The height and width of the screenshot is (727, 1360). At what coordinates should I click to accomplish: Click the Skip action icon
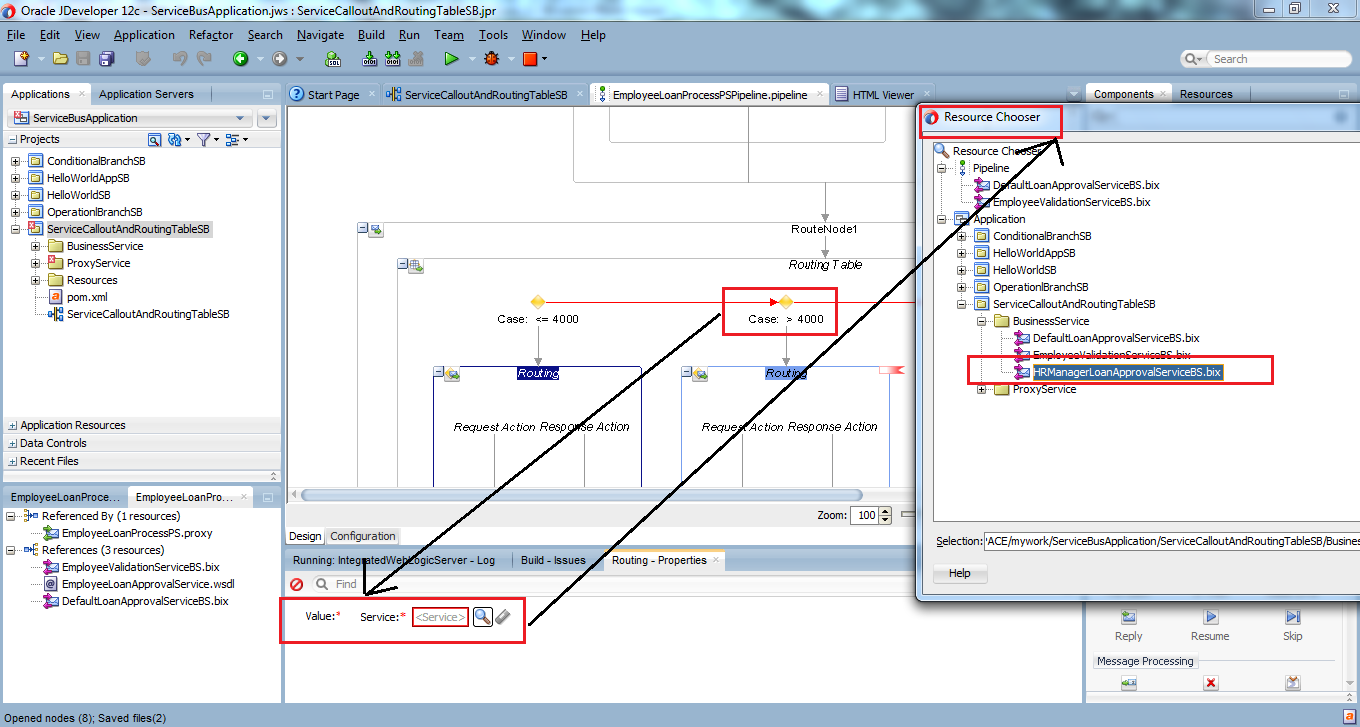point(1292,618)
